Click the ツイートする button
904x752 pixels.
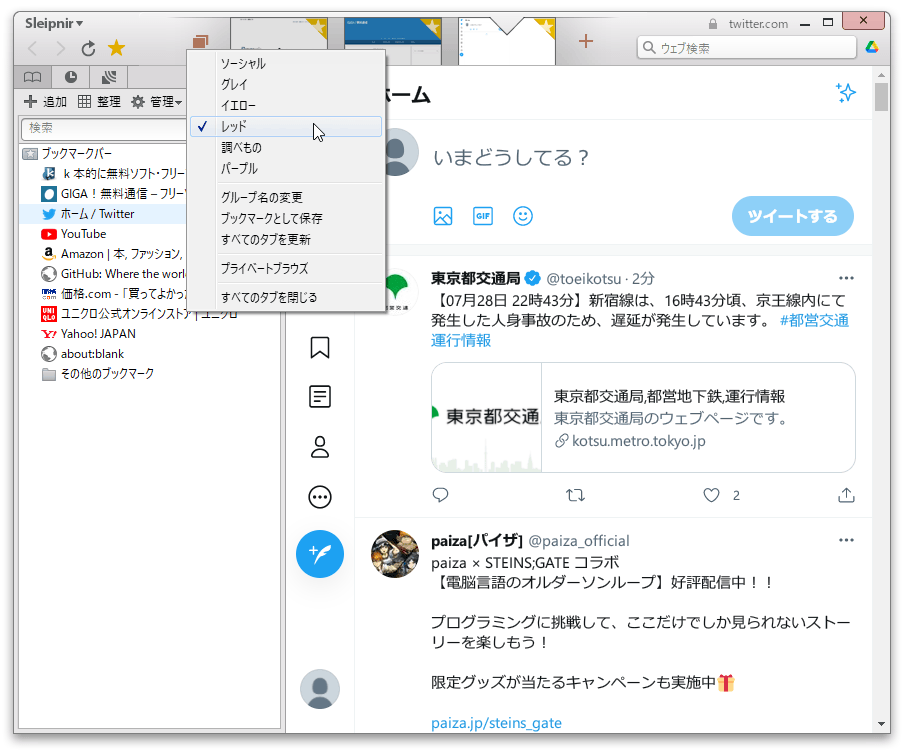tap(793, 216)
